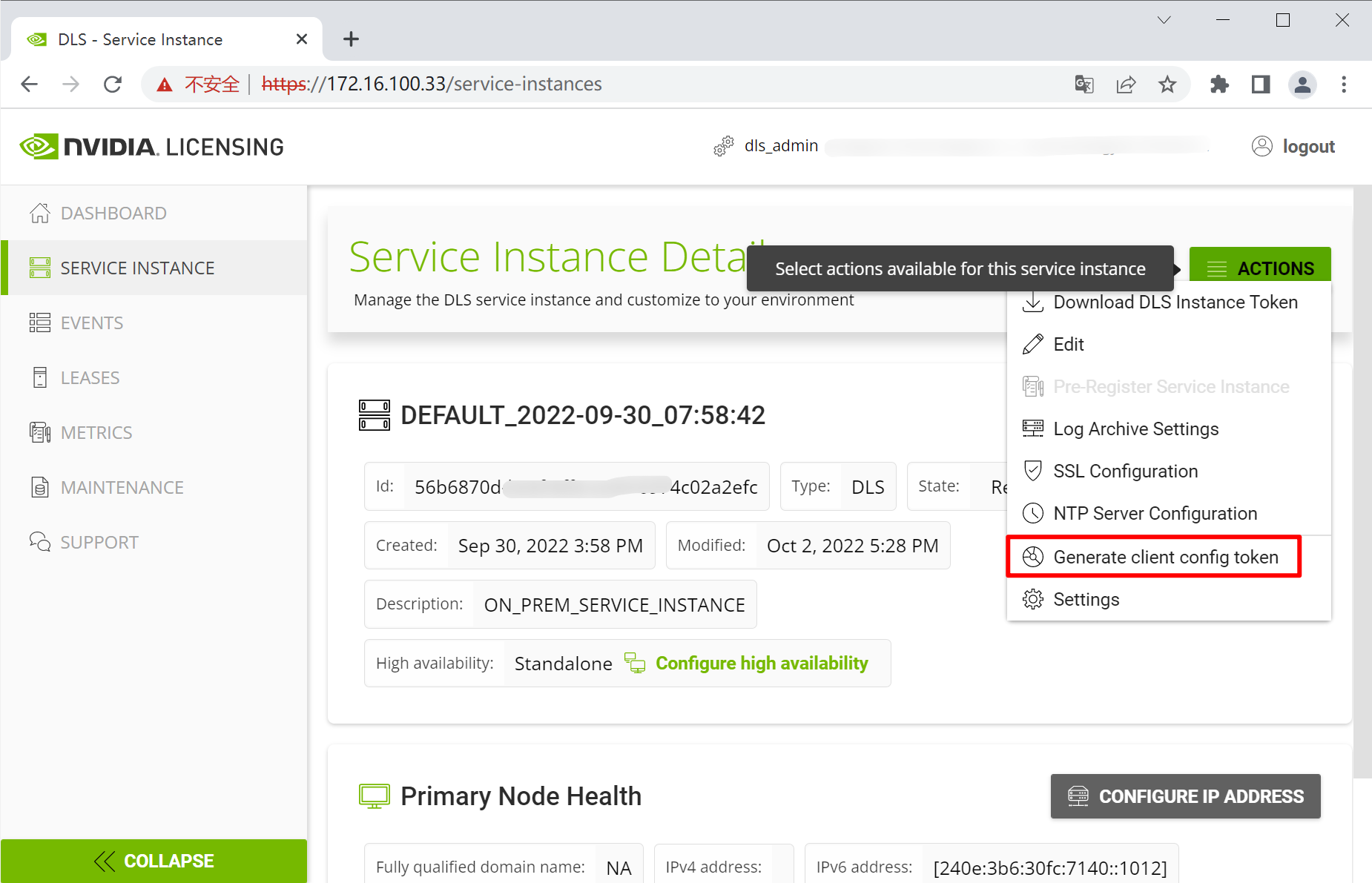
Task: Click Configure high availability link
Action: coord(761,664)
